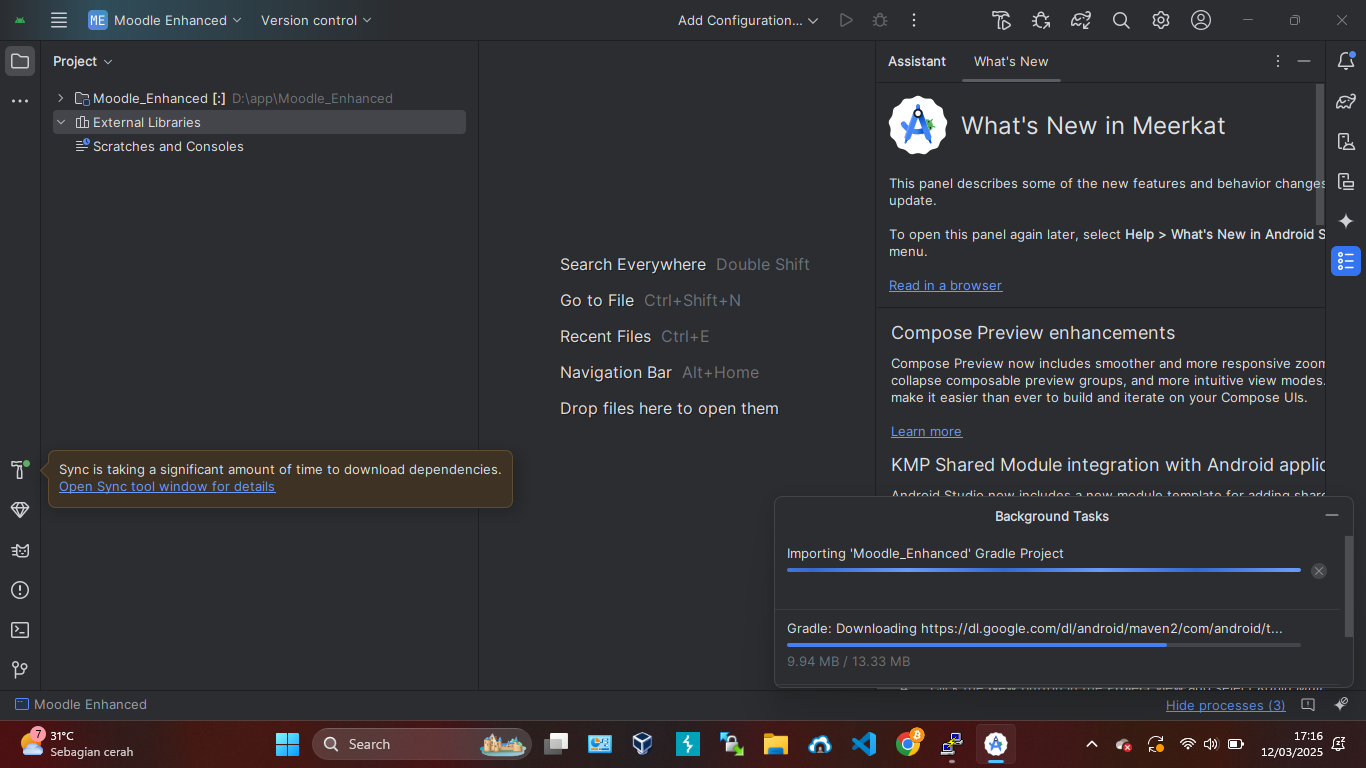Collapse the External Libraries tree node arrow

[61, 122]
